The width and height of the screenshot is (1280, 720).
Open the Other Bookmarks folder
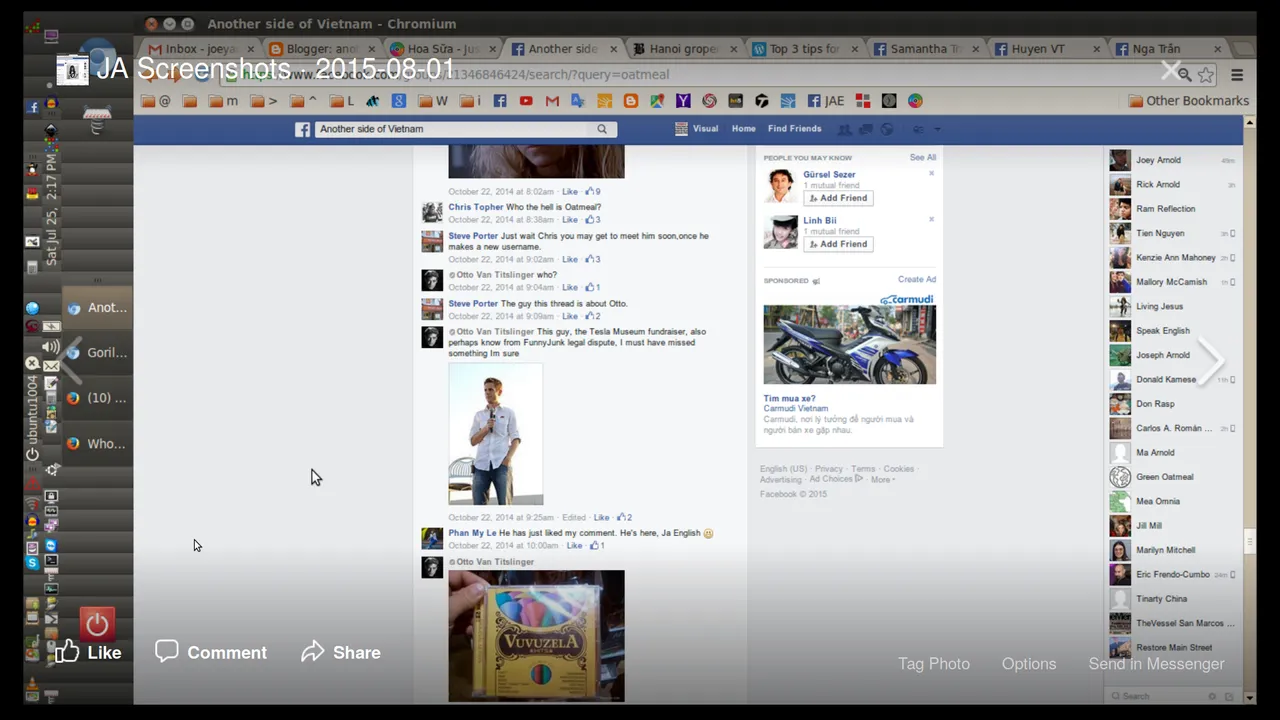pos(1189,101)
